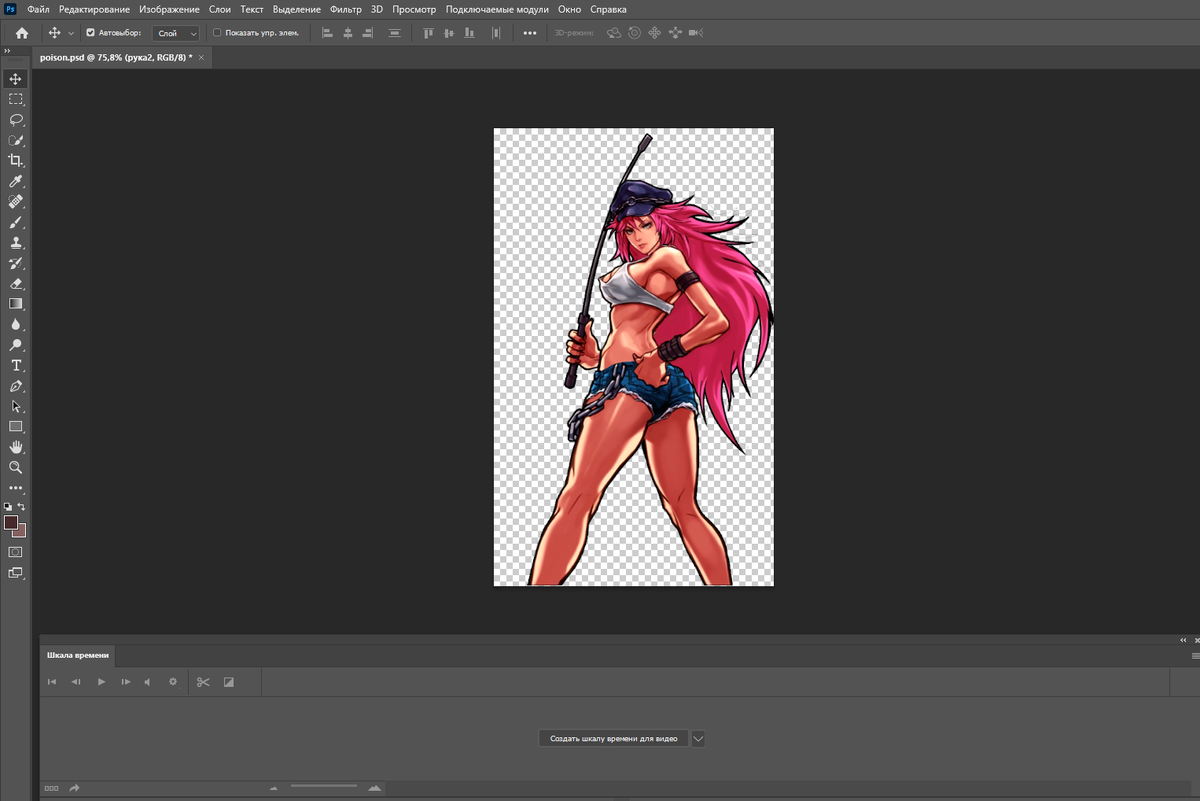Go to first frame in timeline
The height and width of the screenshot is (801, 1200).
pos(52,682)
